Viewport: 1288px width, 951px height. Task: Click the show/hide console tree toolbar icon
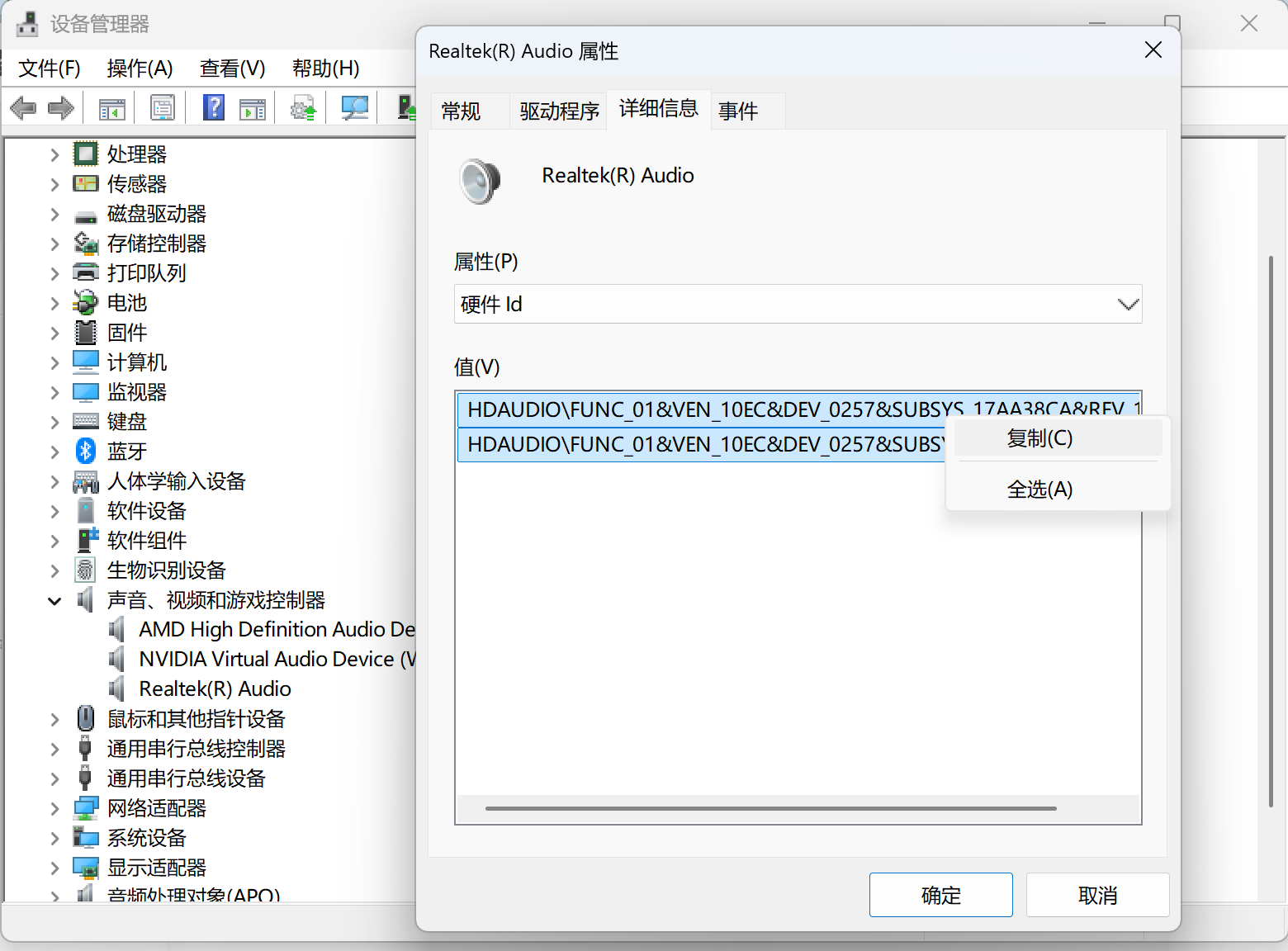click(111, 108)
